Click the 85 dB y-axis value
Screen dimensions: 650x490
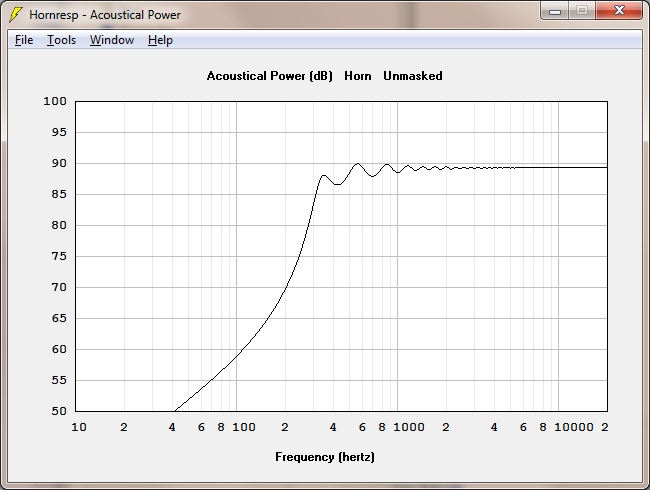coord(59,194)
